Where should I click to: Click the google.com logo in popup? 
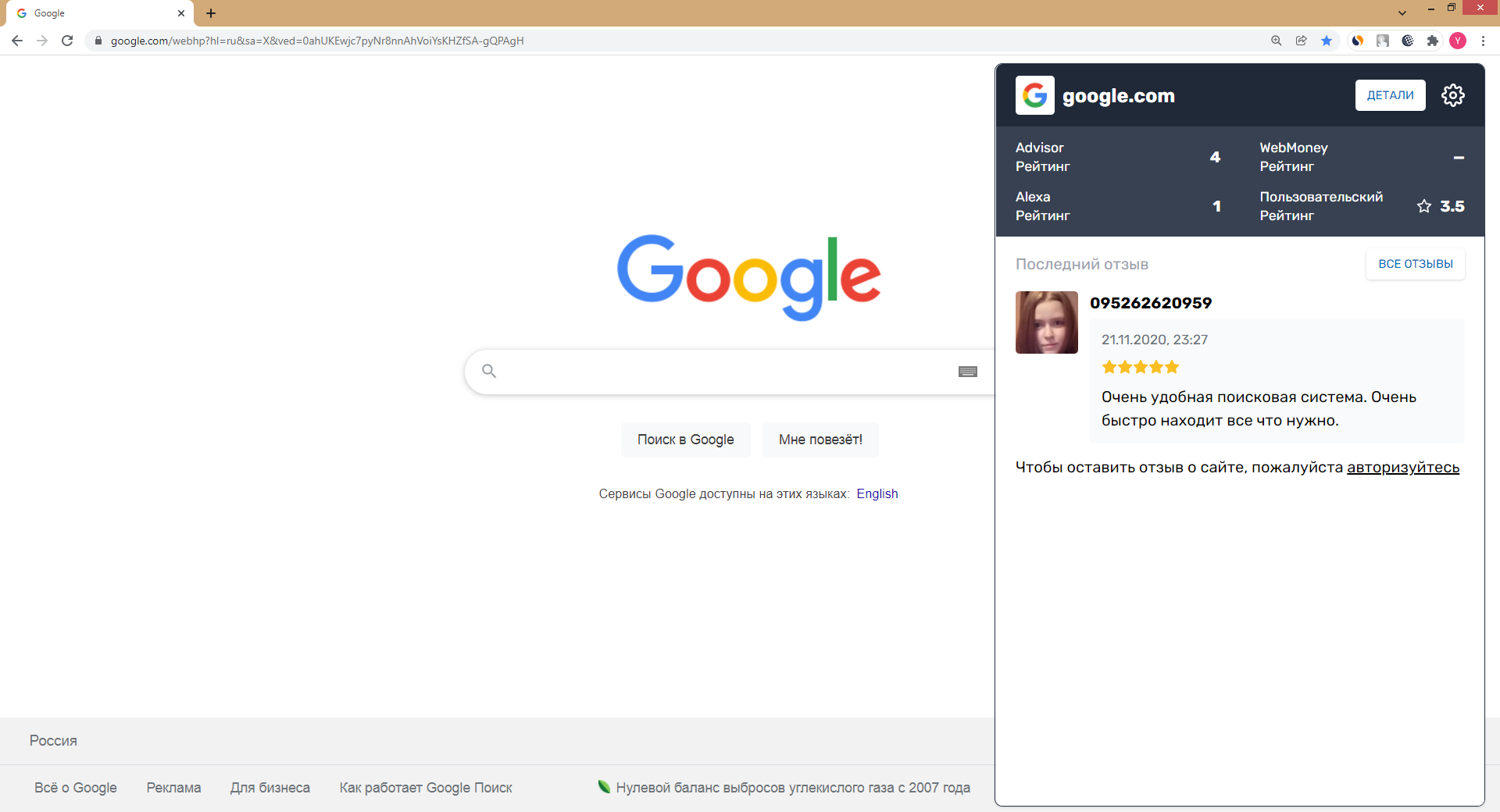pos(1035,95)
